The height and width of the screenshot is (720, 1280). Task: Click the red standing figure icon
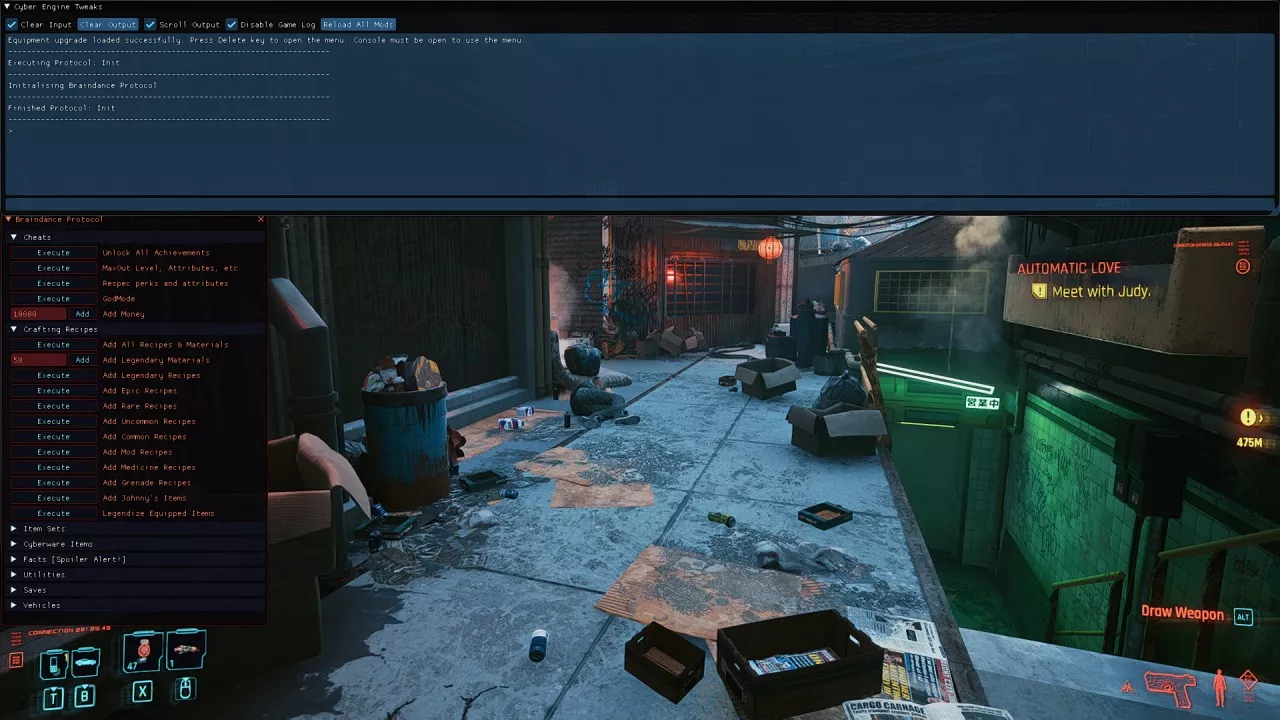click(x=1219, y=688)
